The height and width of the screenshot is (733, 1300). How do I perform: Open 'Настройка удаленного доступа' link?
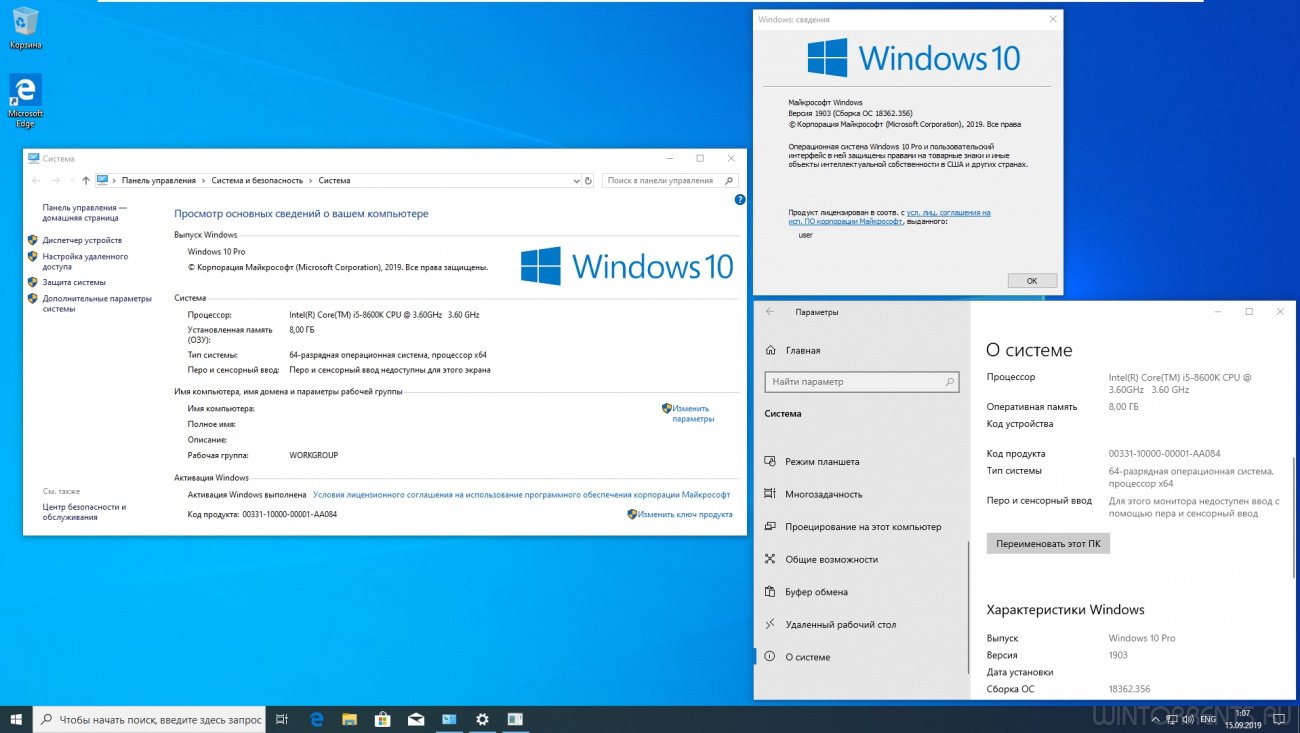coord(85,262)
